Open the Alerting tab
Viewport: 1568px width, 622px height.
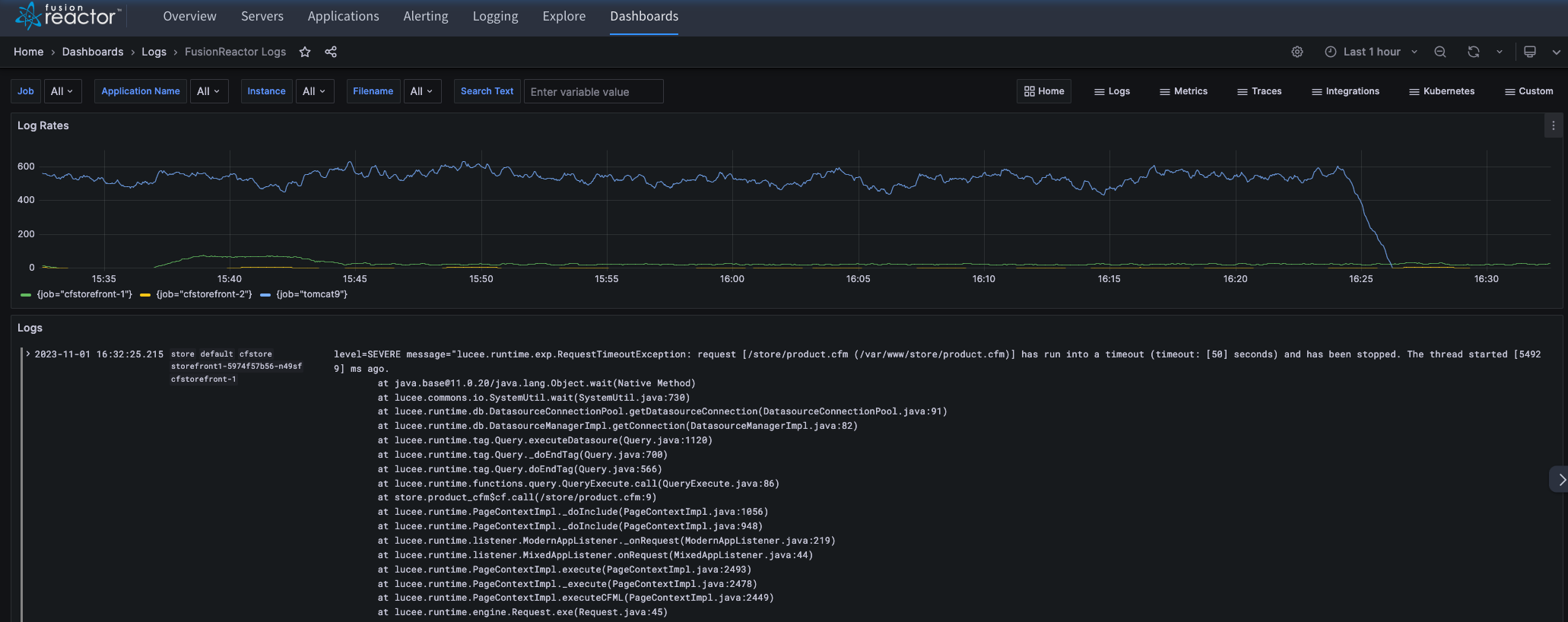426,16
